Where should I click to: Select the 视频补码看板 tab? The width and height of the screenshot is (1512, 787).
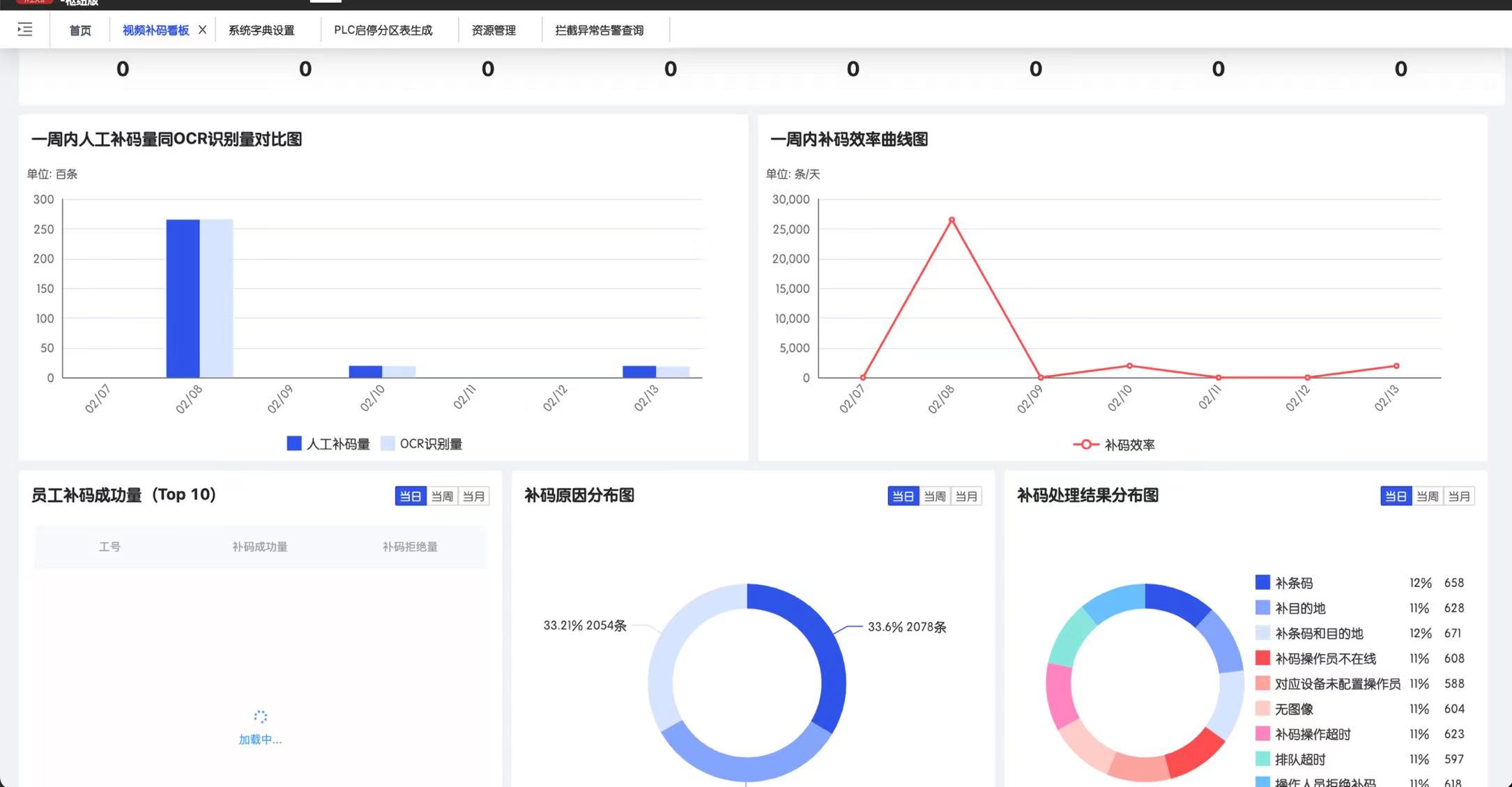[x=155, y=30]
